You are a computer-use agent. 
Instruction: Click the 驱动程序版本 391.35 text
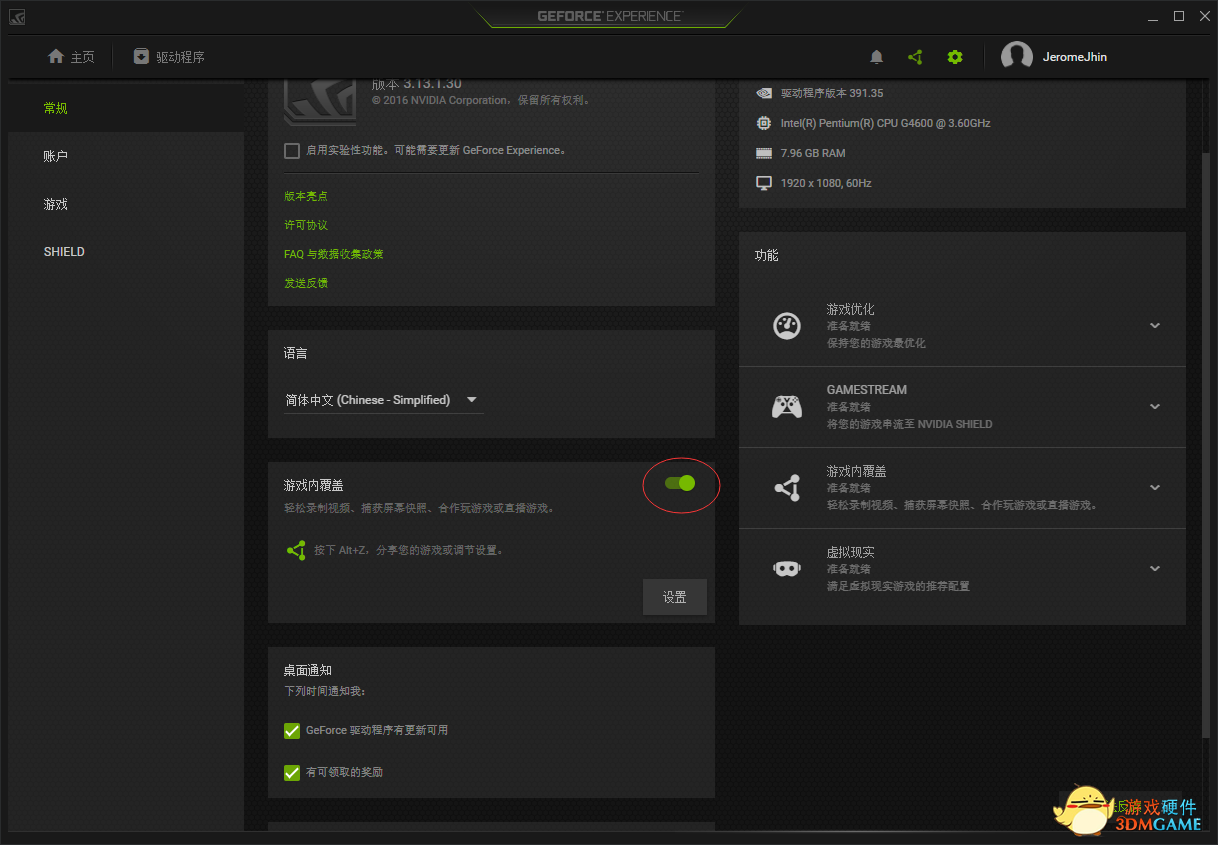[832, 93]
